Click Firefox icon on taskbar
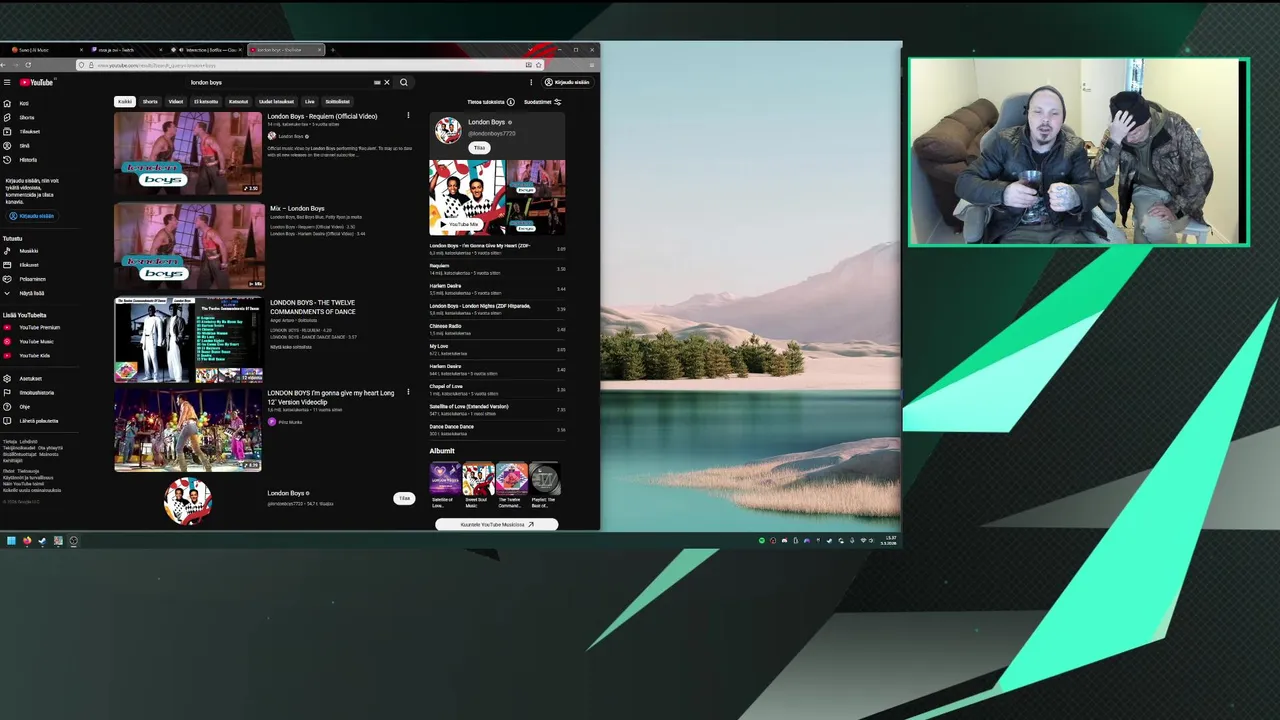Screen dimensions: 1280x720 [x=27, y=541]
